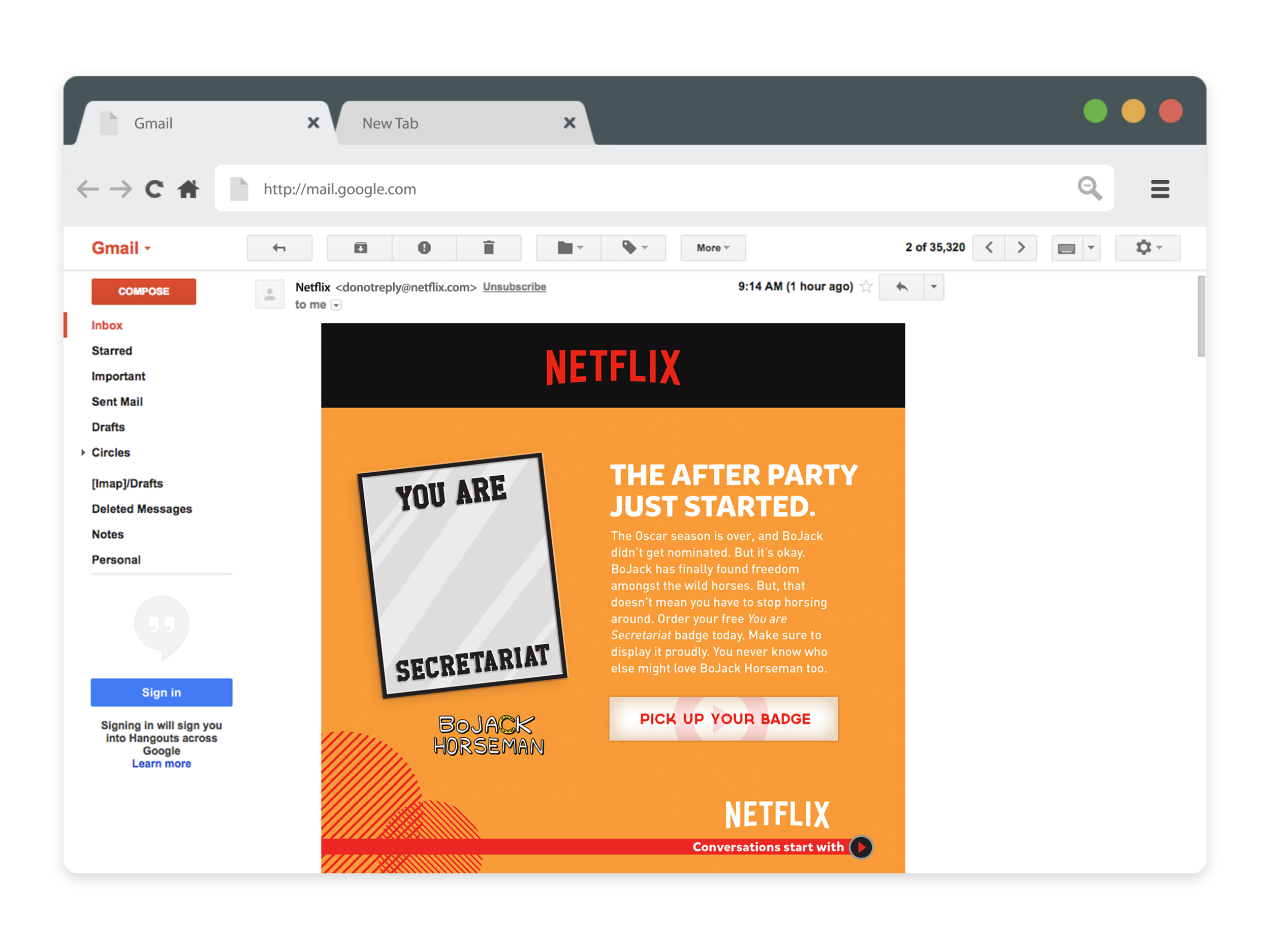
Task: Open the Inbox folder
Action: tap(107, 325)
